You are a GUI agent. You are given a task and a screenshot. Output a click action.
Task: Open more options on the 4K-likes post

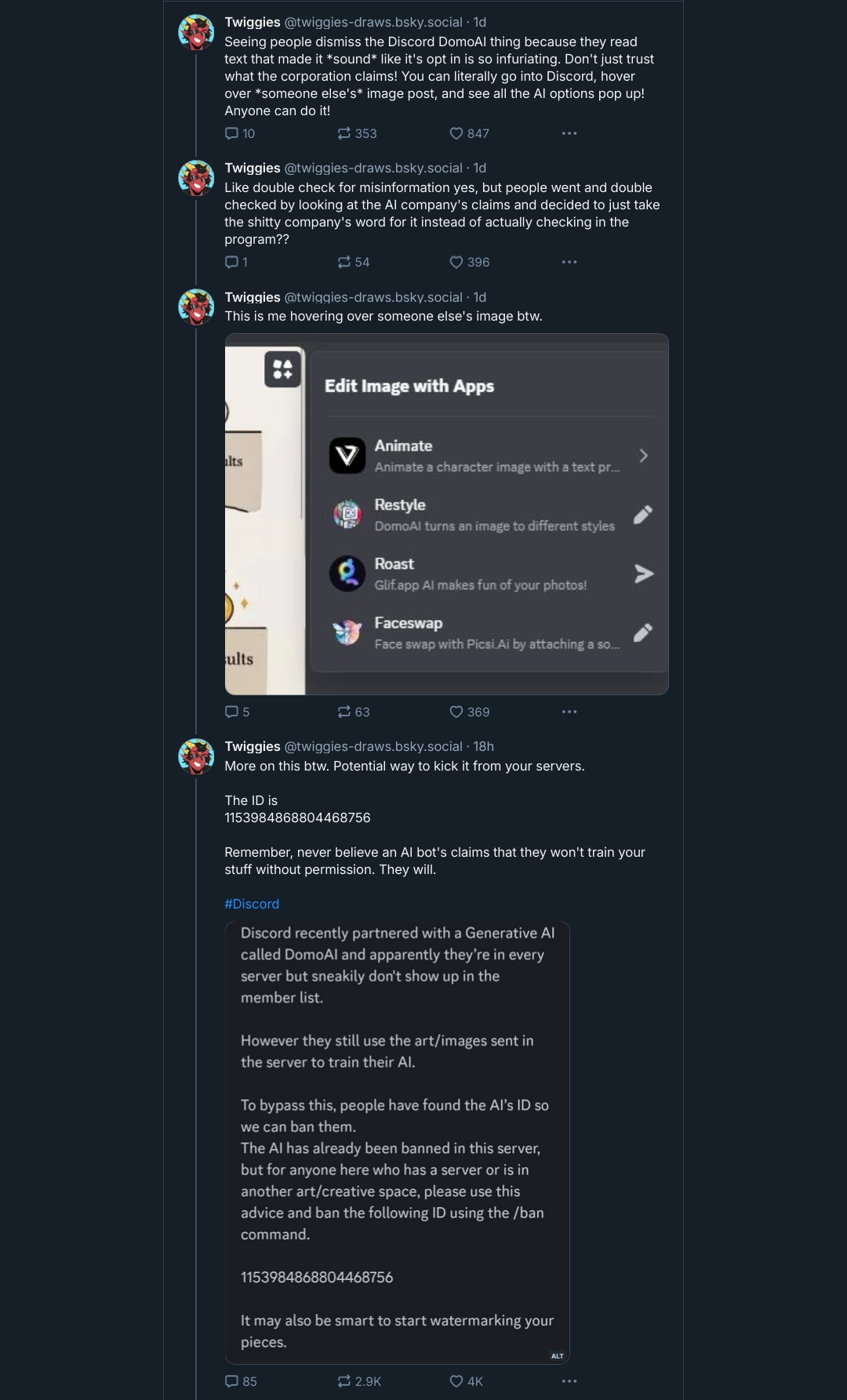pos(569,1381)
